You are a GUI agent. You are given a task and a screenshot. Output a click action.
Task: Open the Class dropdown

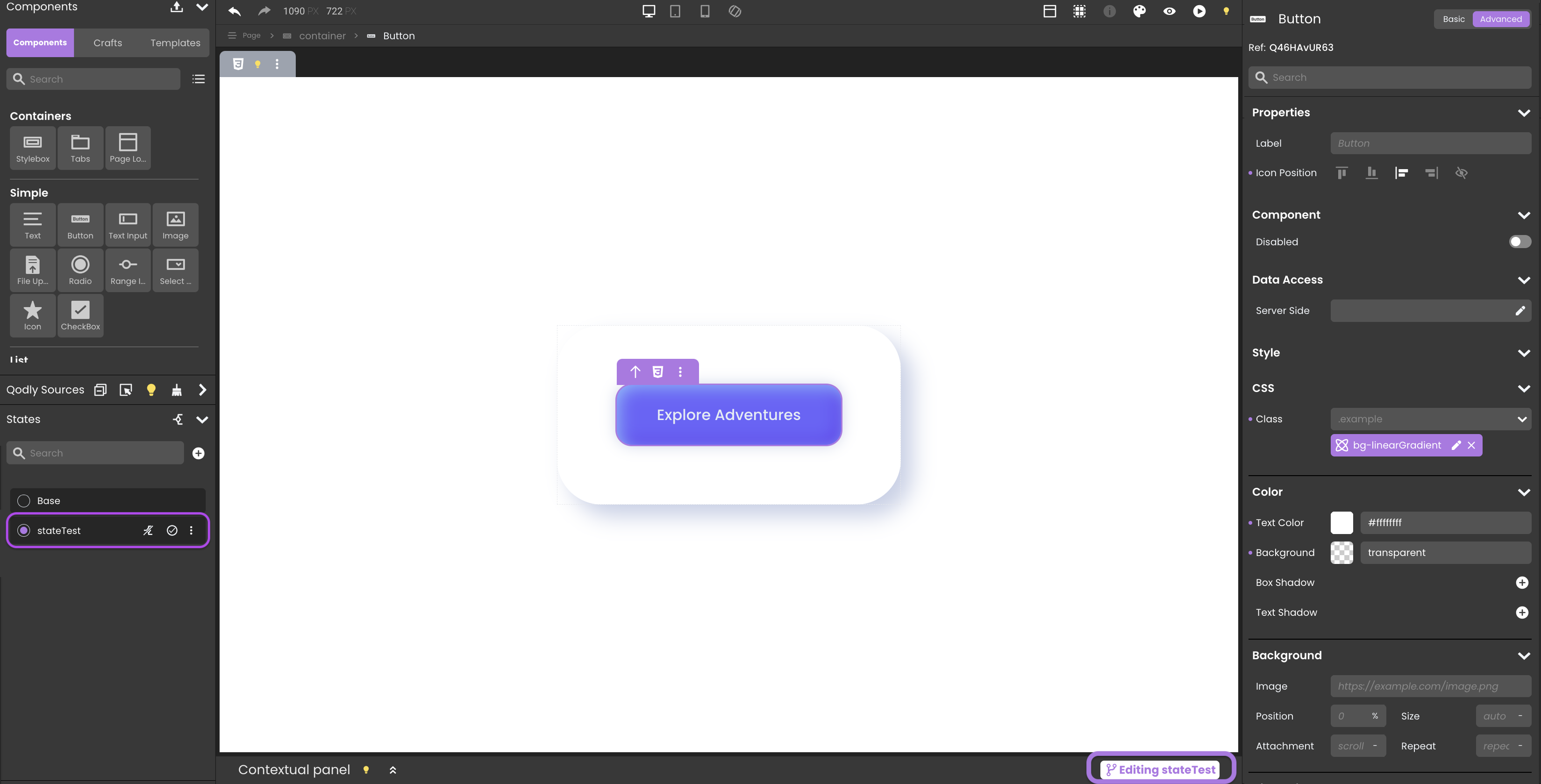1430,419
